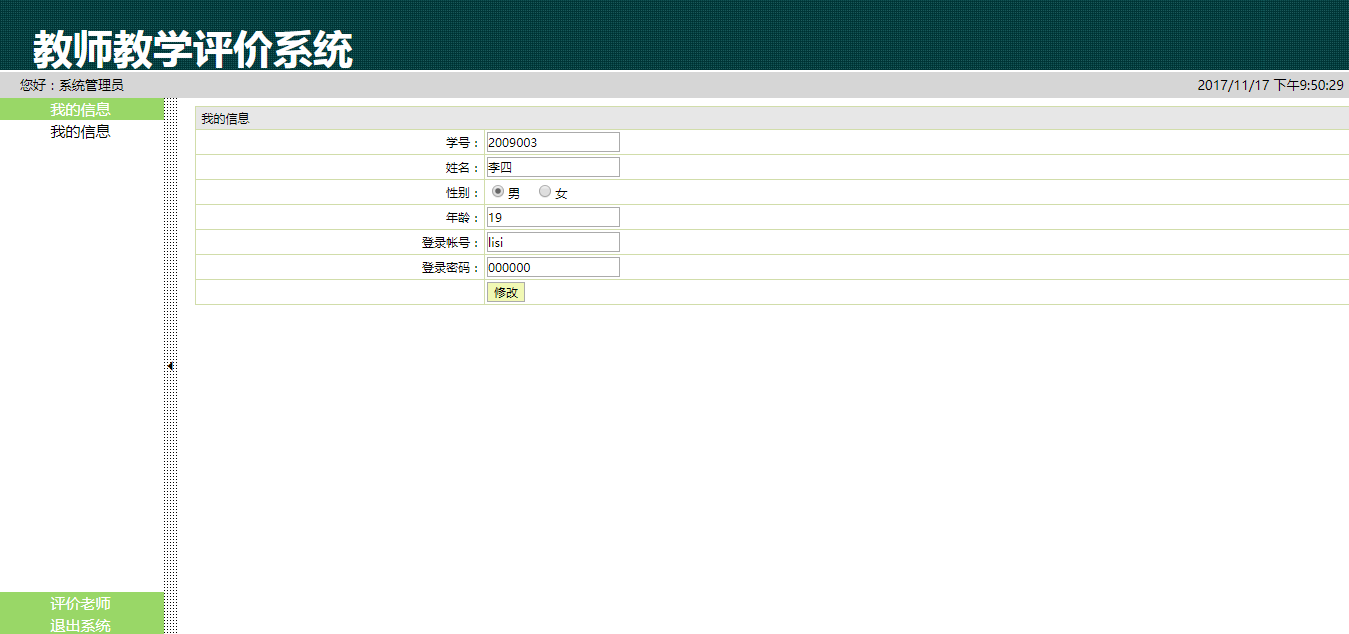The height and width of the screenshot is (634, 1349).
Task: Open the 我的信息 submenu link
Action: 81,132
